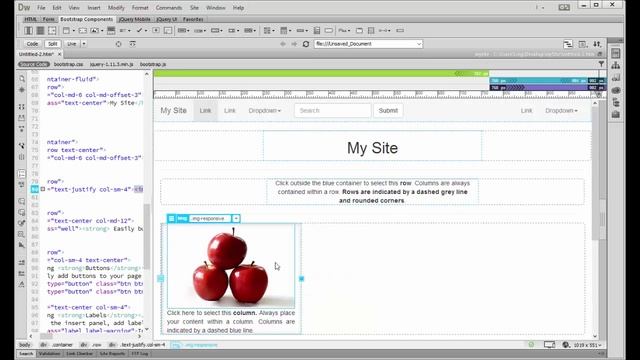The width and height of the screenshot is (640, 360).
Task: Open the Validation results tab
Action: [49, 354]
